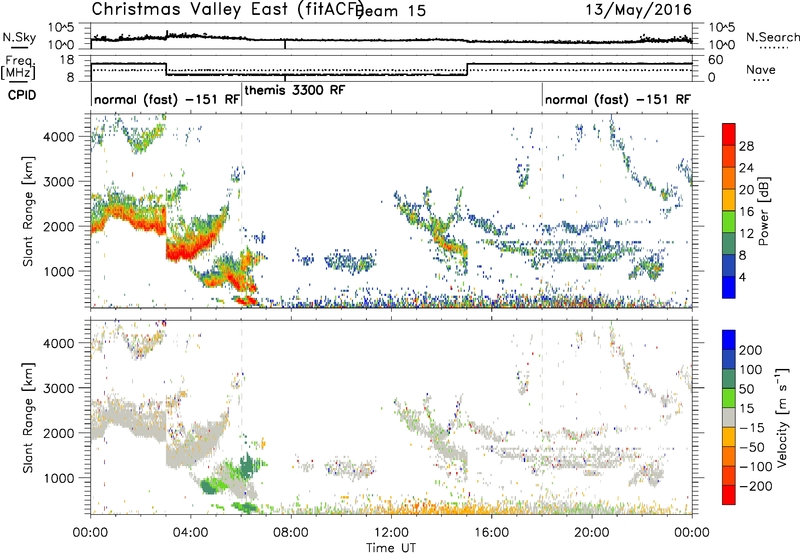
Task: Click the '00:00' label at the time axis end
Action: 692,533
